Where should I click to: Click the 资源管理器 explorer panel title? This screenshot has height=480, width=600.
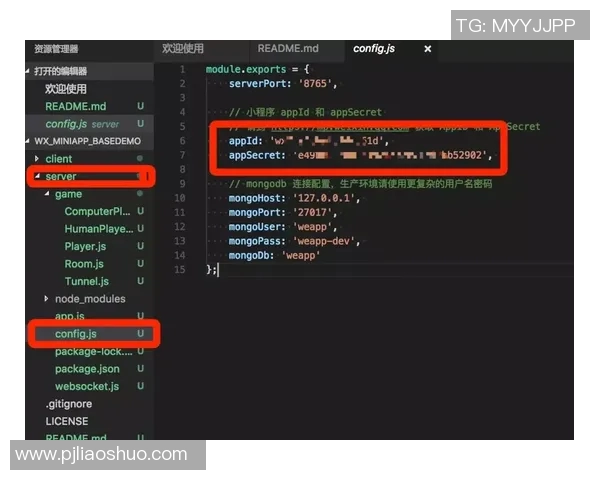pyautogui.click(x=56, y=49)
